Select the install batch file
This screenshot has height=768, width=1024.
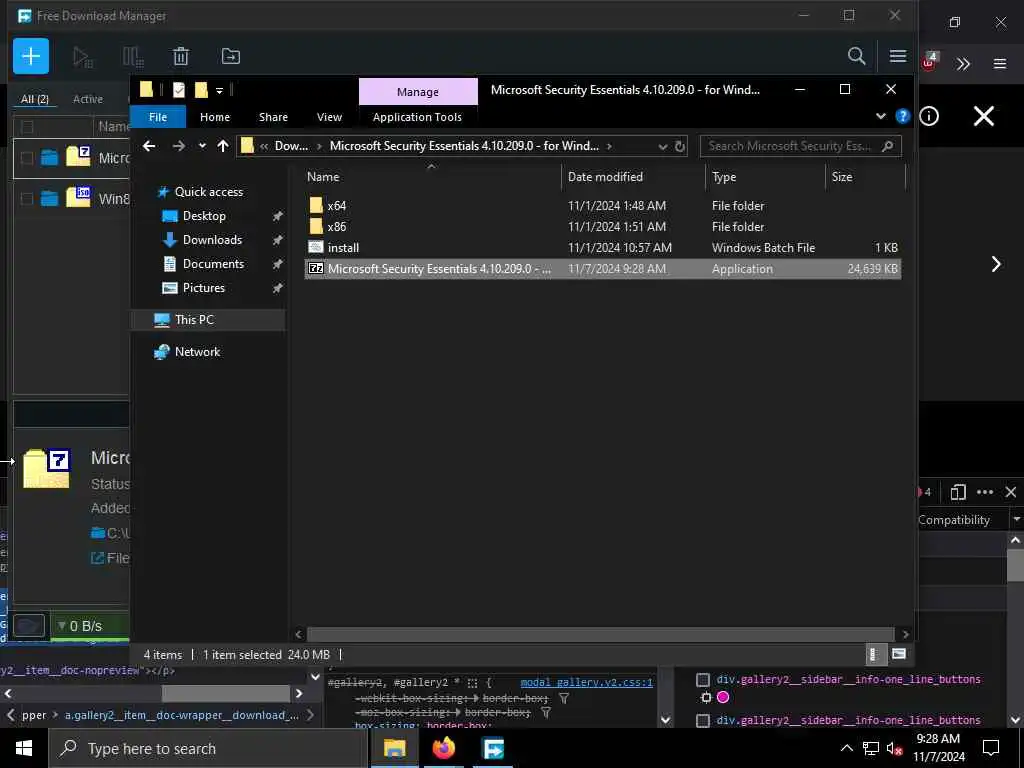pyautogui.click(x=343, y=248)
